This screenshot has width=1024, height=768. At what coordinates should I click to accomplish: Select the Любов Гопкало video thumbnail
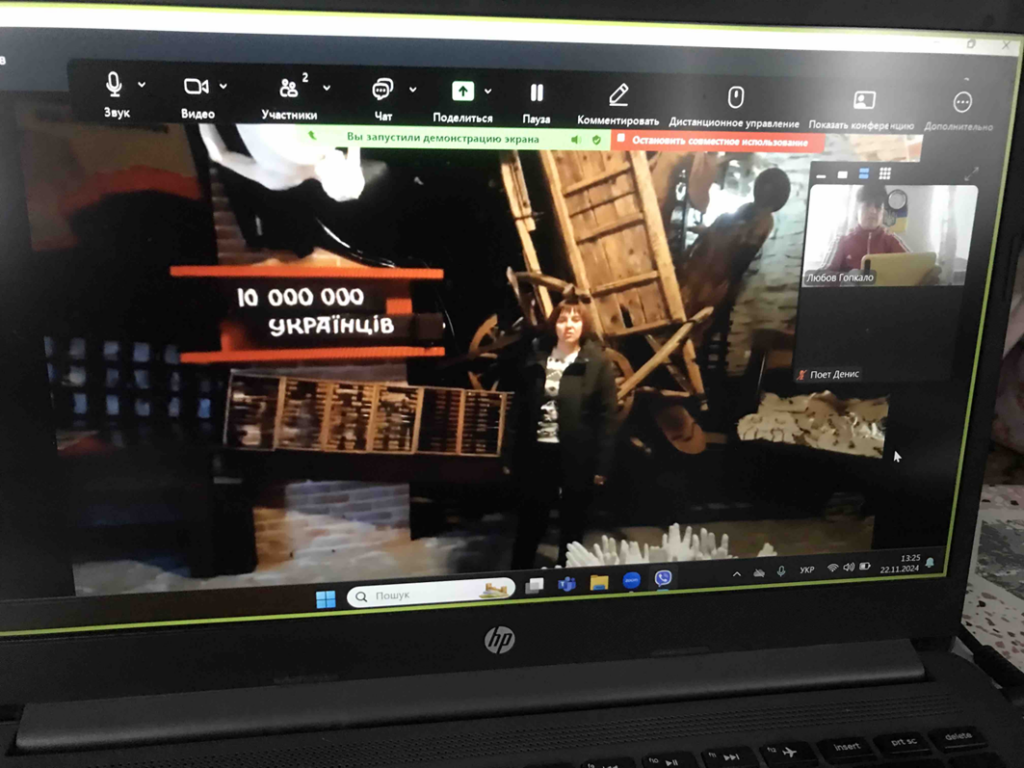coord(889,236)
